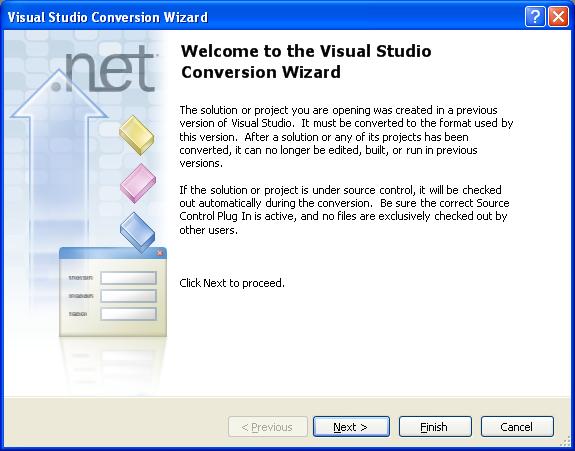Open help via question mark icon
This screenshot has height=451, width=575.
535,16
